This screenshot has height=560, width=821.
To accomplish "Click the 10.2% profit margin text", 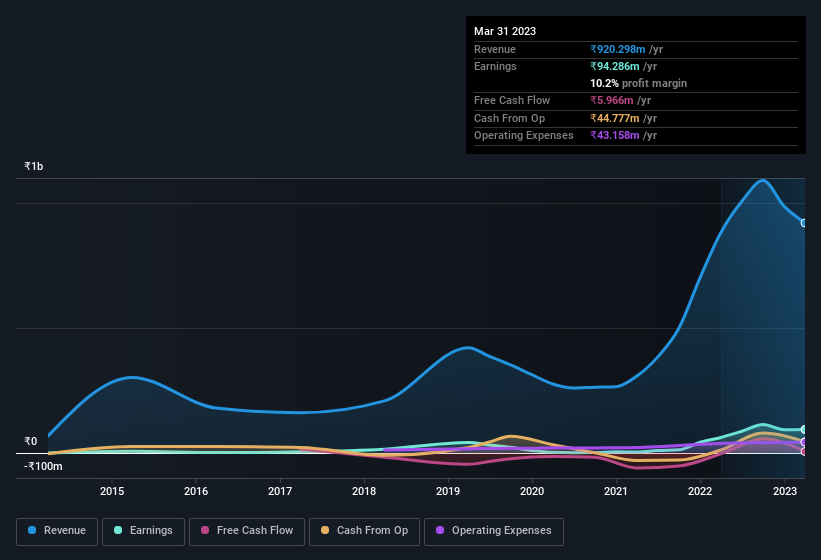I will click(x=638, y=83).
